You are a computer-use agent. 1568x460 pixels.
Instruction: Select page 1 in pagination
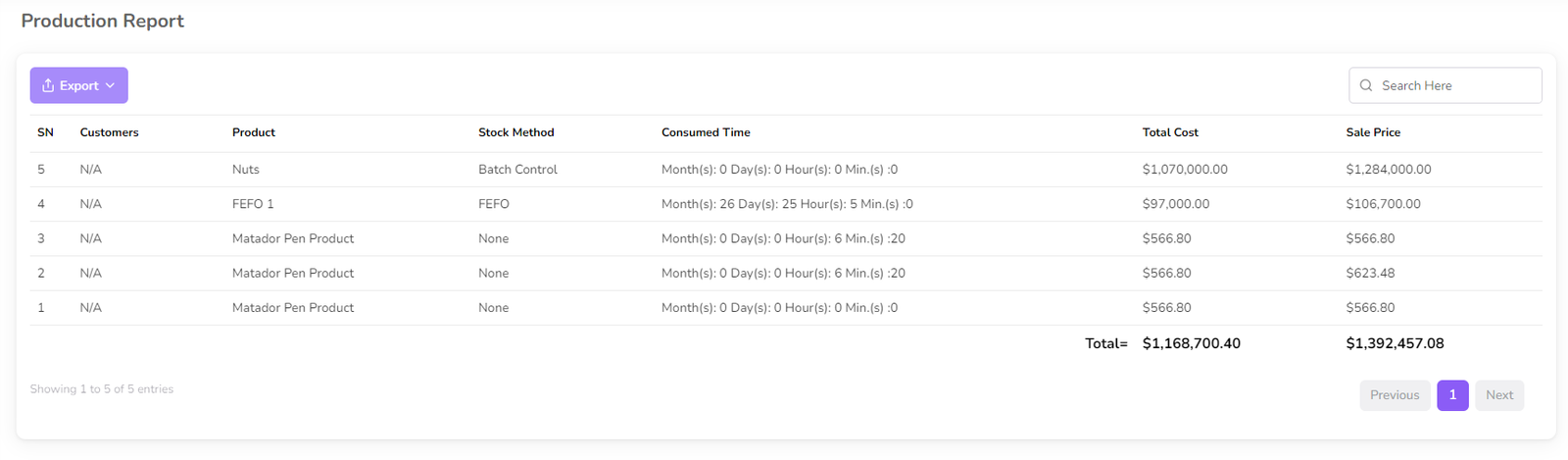pyautogui.click(x=1452, y=395)
